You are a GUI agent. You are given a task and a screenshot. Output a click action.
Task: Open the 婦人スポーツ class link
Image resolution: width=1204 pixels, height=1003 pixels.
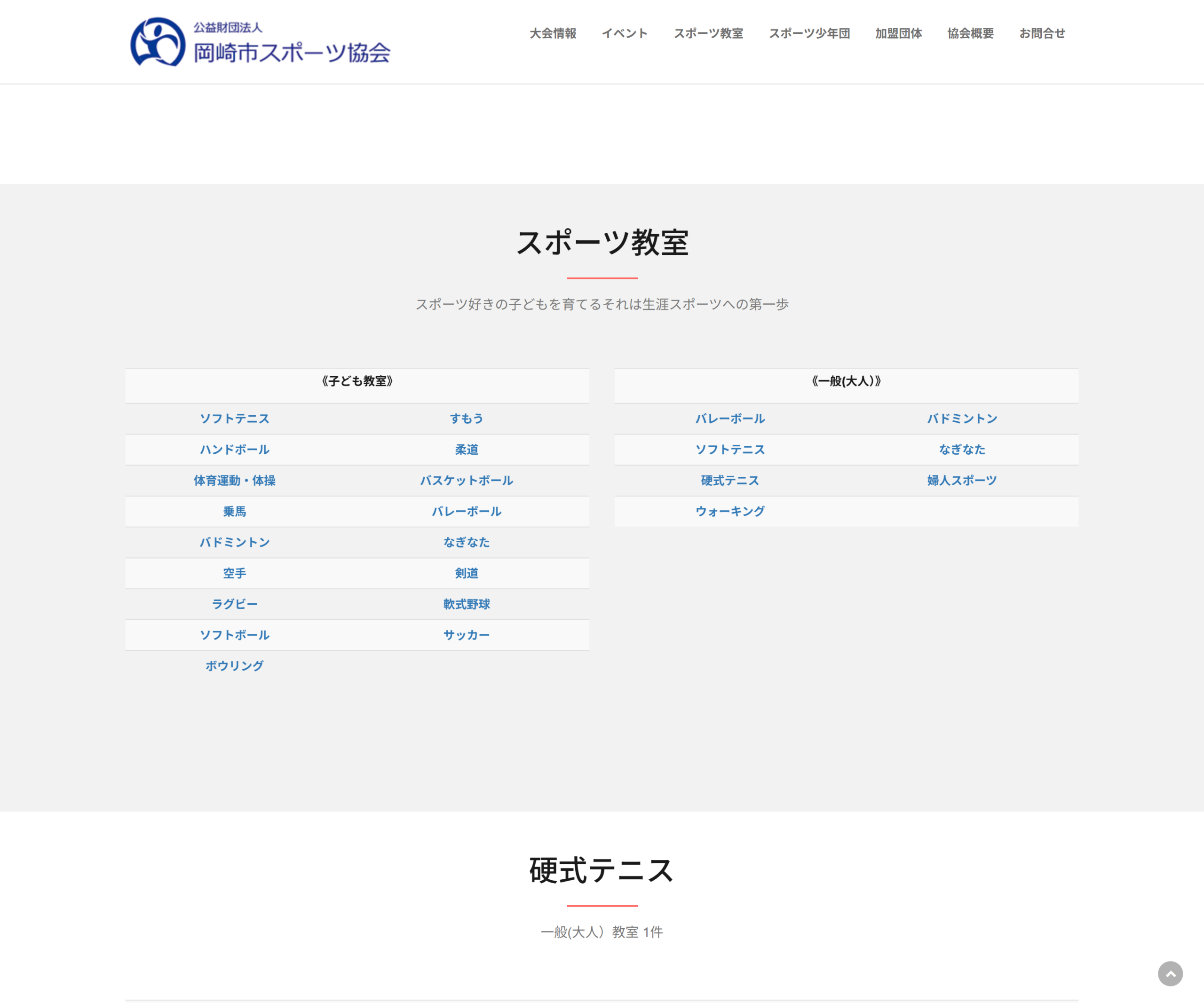(x=962, y=480)
